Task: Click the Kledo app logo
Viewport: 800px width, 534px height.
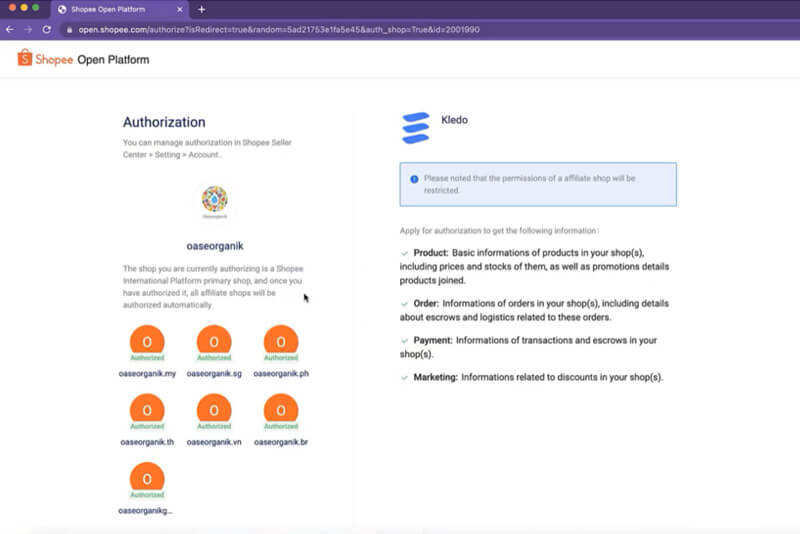Action: pos(416,128)
